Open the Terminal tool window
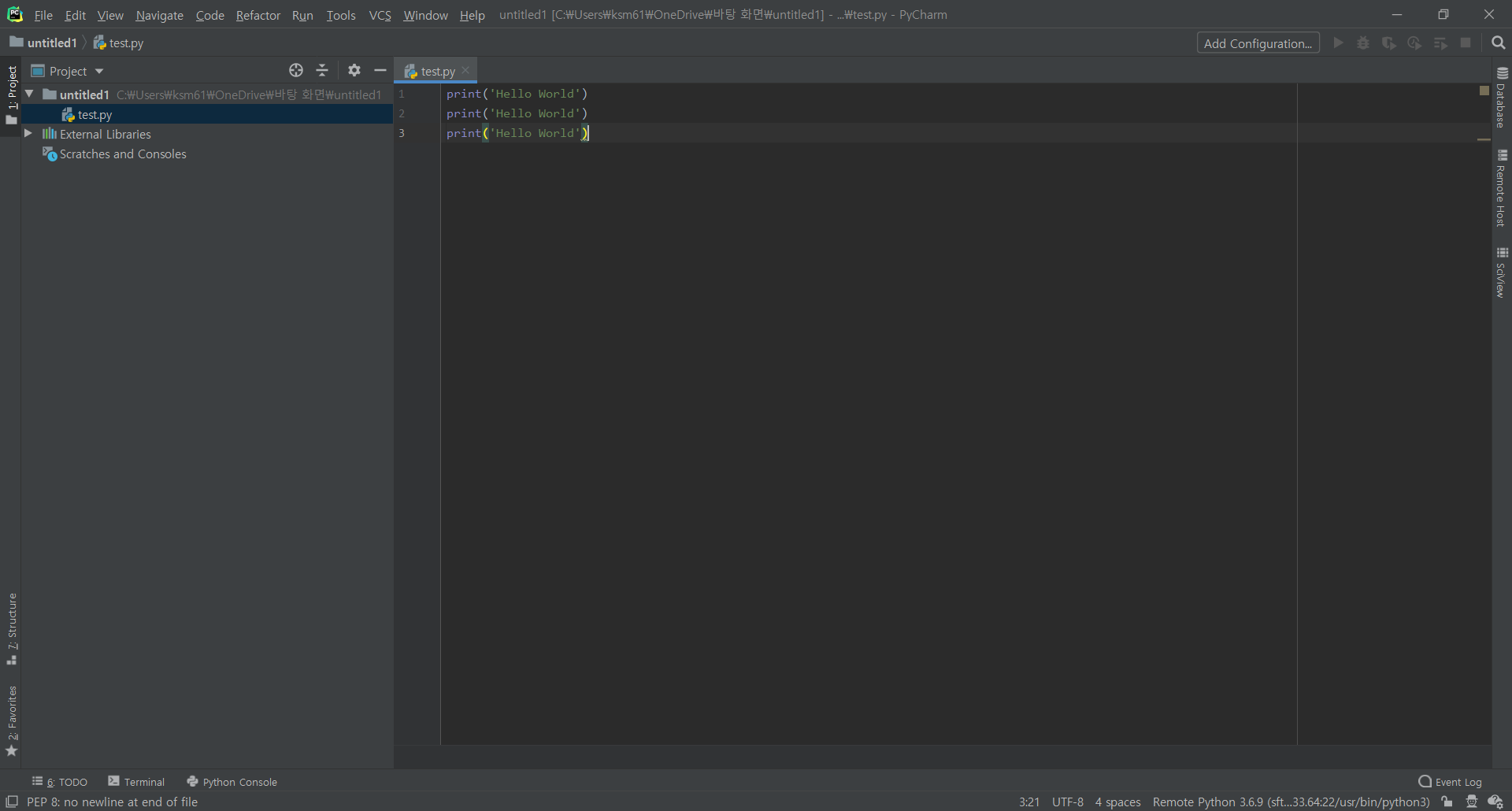Image resolution: width=1512 pixels, height=811 pixels. click(x=136, y=782)
